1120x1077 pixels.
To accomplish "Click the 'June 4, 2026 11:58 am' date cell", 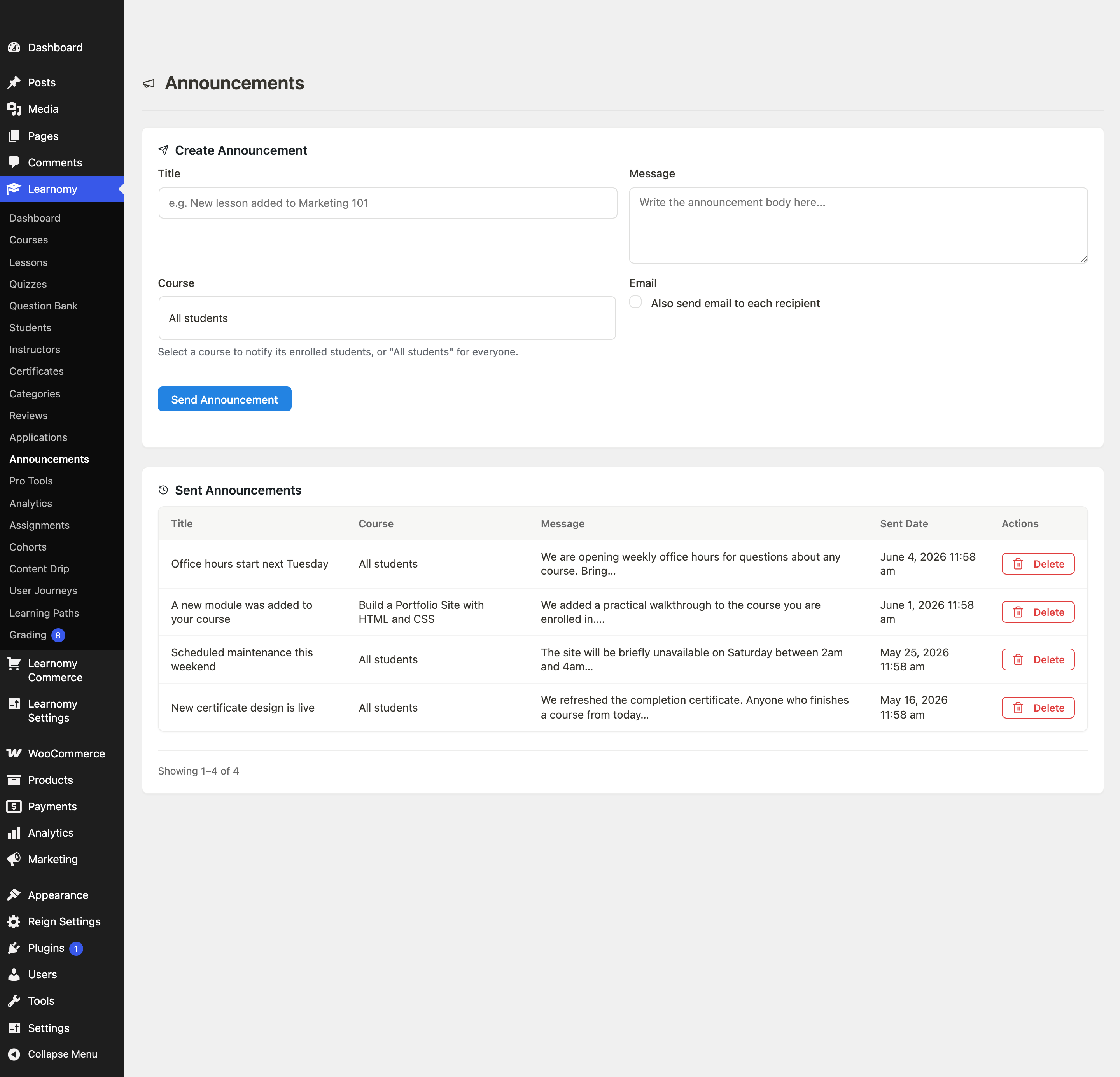I will [x=927, y=564].
